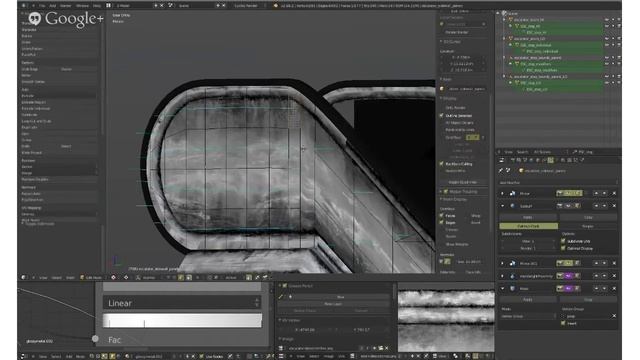640x360 pixels.
Task: Move Mirror.001 modifier down arrow icon
Action: (x=604, y=263)
